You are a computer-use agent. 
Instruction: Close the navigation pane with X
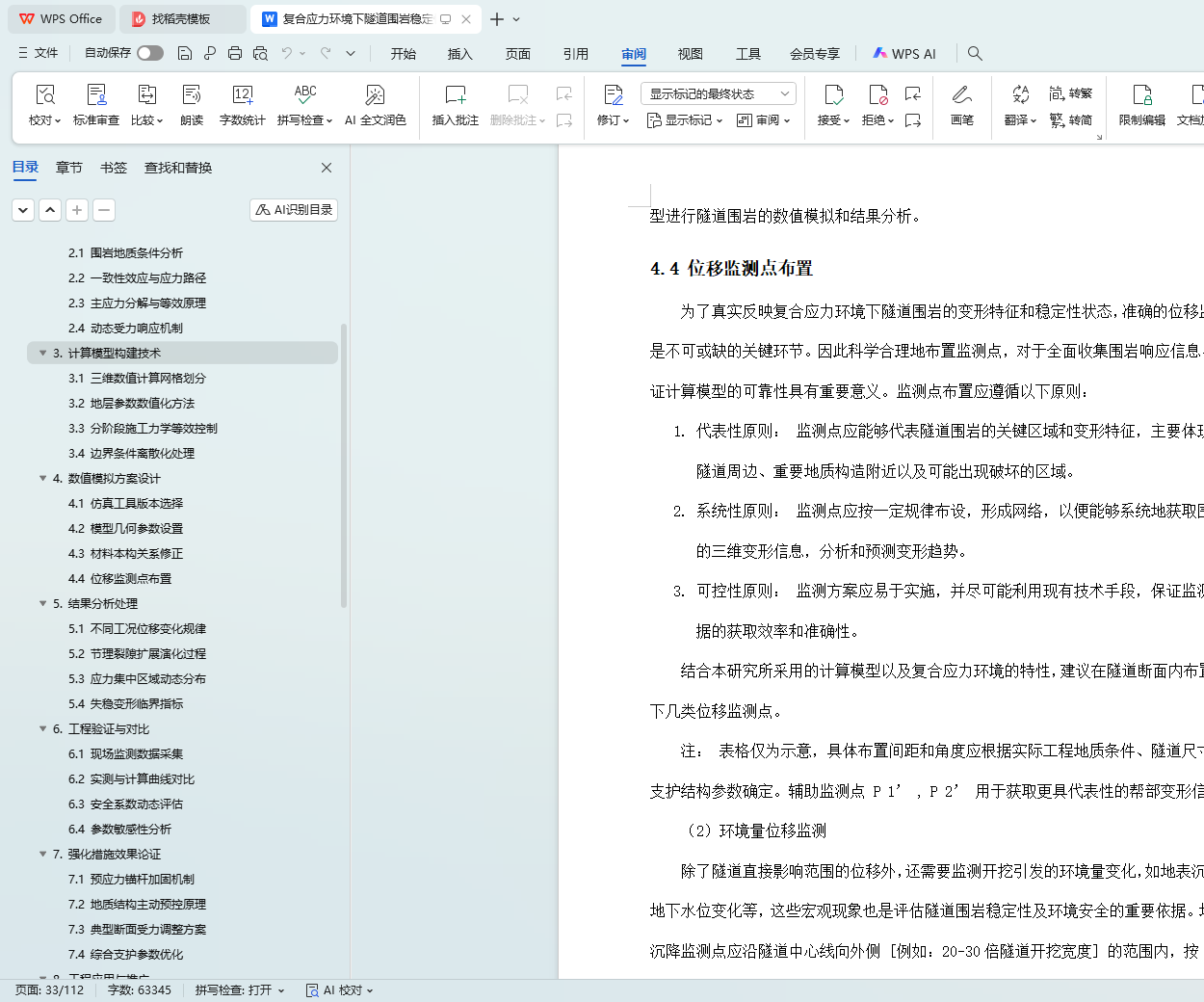[x=327, y=168]
